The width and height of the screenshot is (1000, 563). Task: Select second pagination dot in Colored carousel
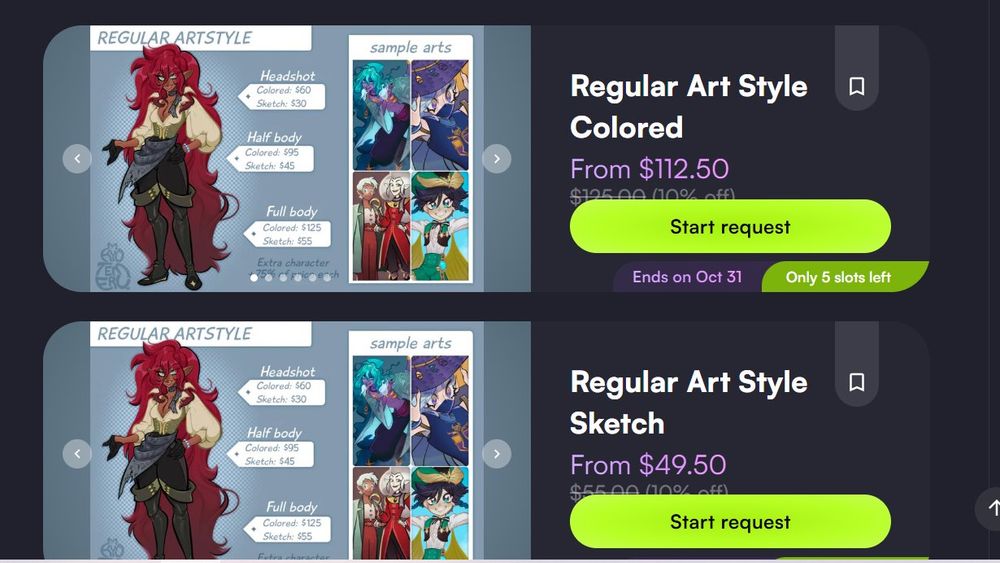click(x=268, y=278)
